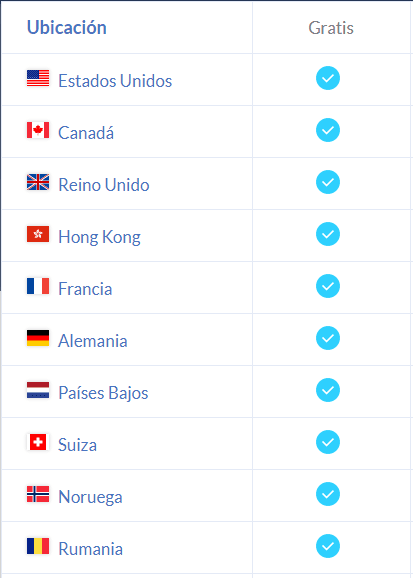Select the France flag icon
The width and height of the screenshot is (418, 578).
[x=38, y=286]
